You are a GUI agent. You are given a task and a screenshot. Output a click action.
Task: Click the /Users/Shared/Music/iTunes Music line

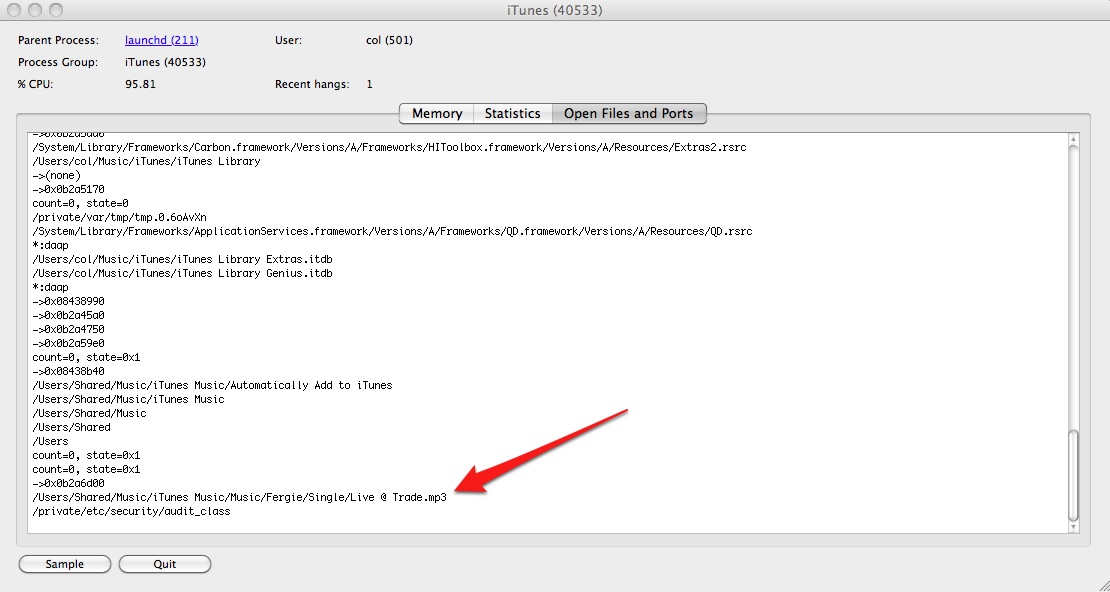[x=128, y=399]
